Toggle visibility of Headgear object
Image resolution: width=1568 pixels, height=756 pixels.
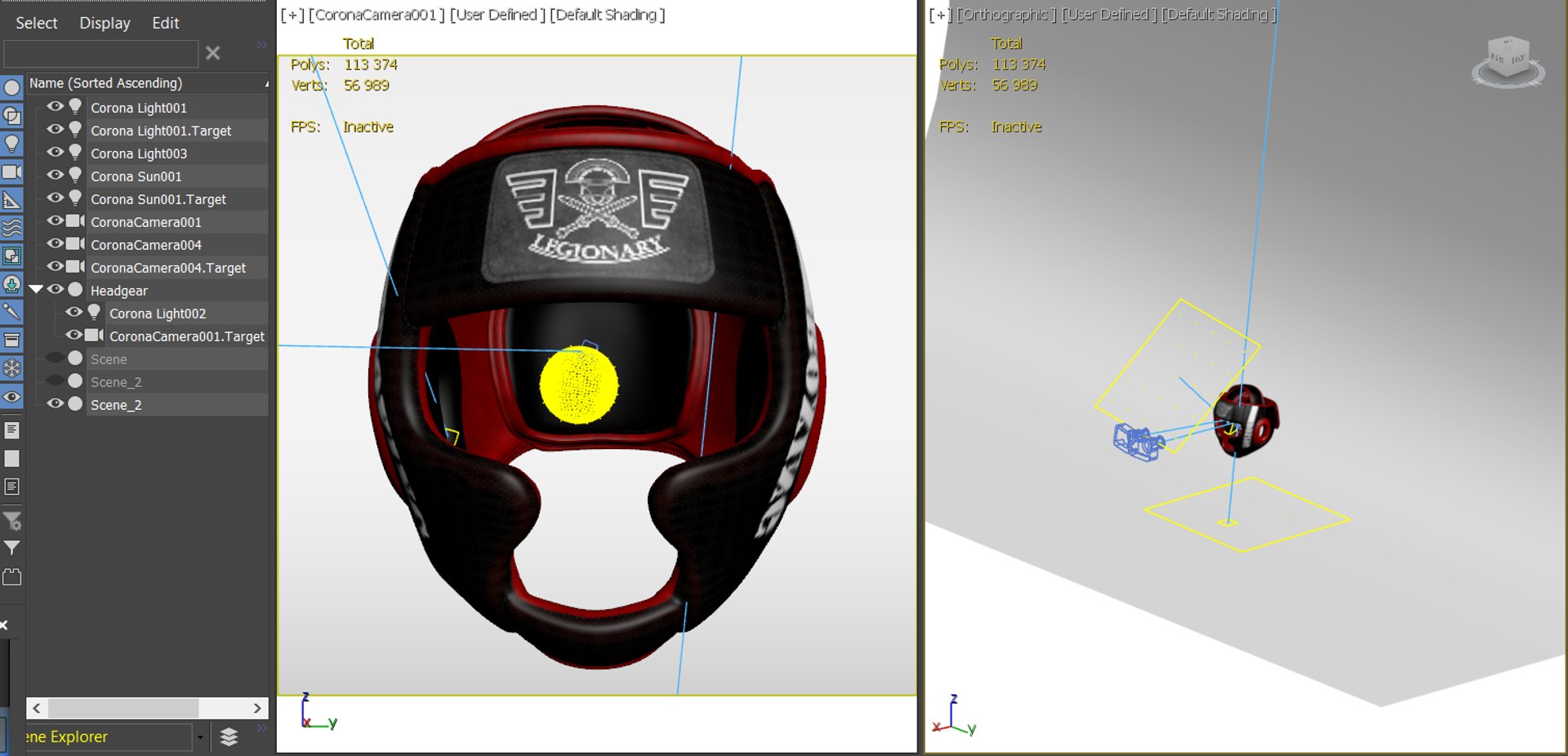tap(55, 289)
